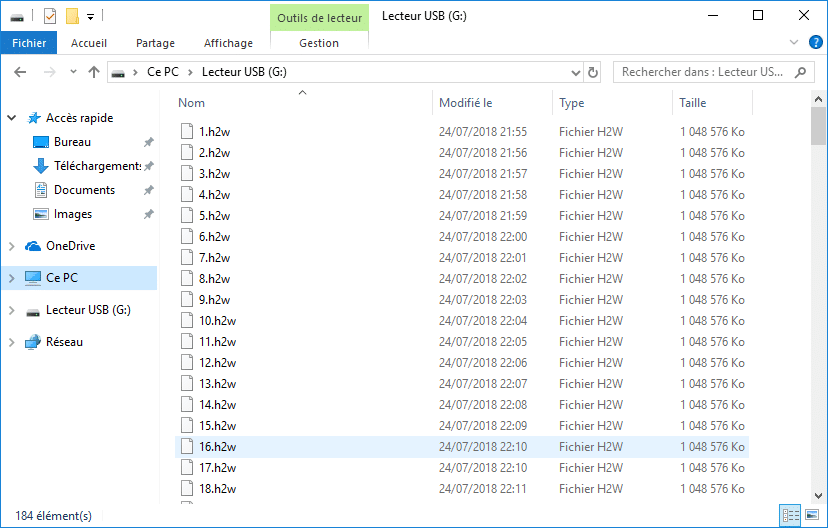Screen dimensions: 828x528
Task: Select the file named 8.h2w
Action: click(214, 279)
